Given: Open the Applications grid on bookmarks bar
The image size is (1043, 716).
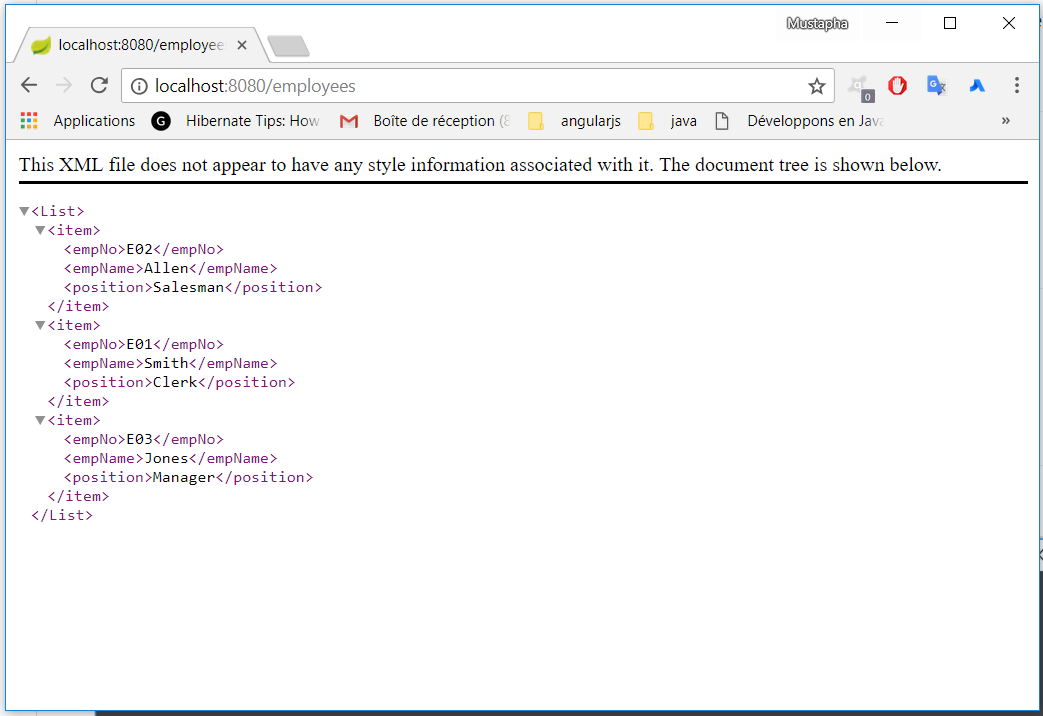Looking at the screenshot, I should (29, 120).
